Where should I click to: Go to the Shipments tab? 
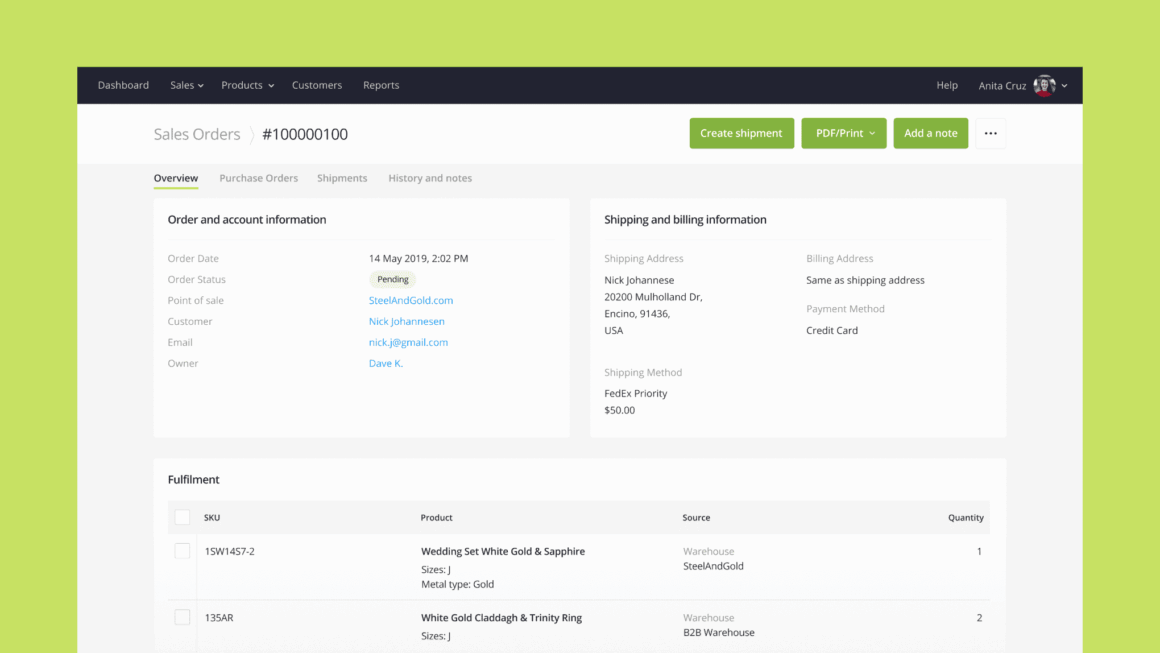coord(342,178)
